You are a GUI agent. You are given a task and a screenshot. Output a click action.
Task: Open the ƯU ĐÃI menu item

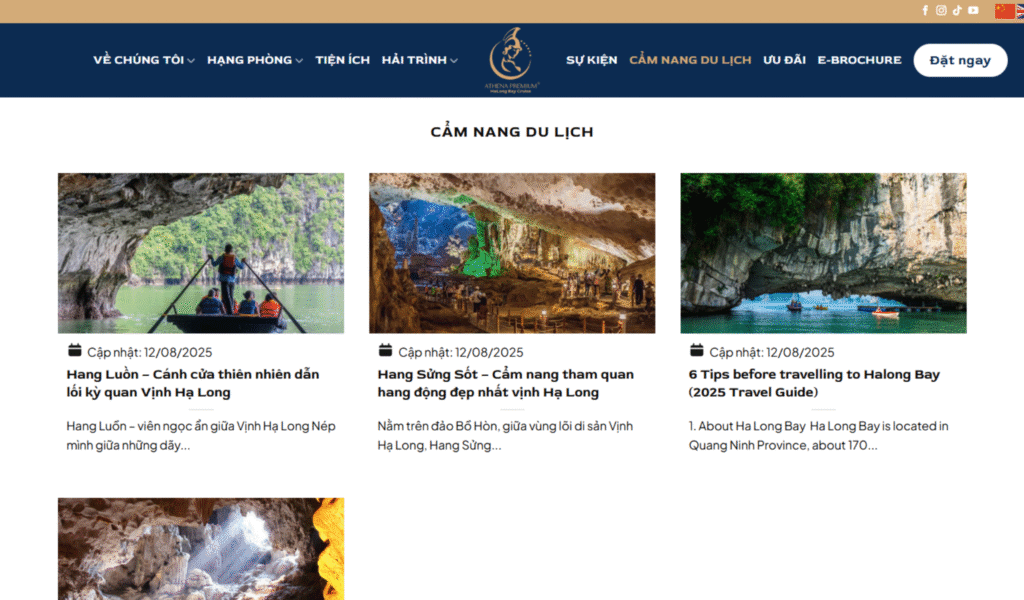[784, 60]
